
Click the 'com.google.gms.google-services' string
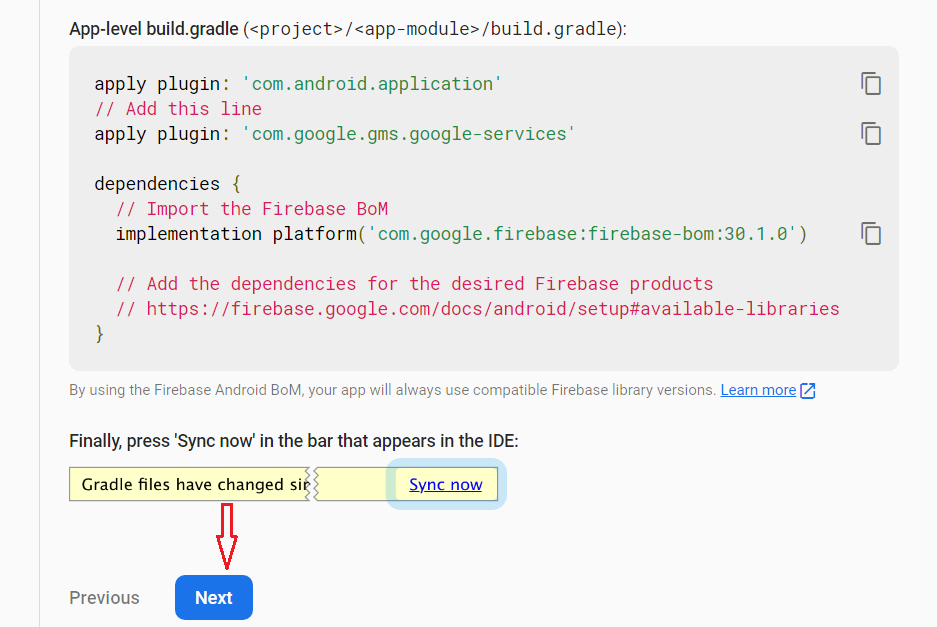pos(408,134)
